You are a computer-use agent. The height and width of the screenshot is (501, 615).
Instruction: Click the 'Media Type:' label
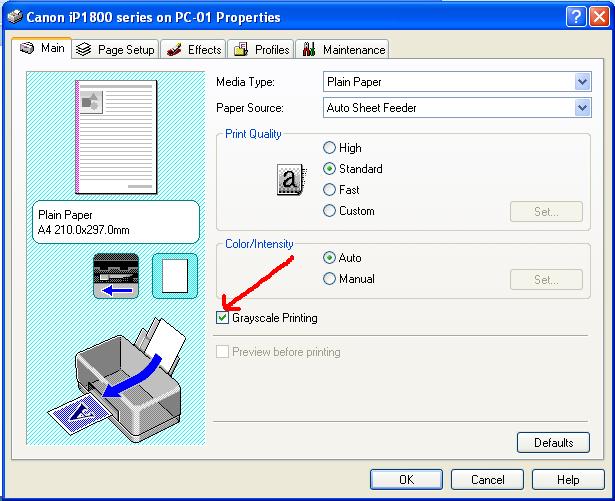coord(246,82)
